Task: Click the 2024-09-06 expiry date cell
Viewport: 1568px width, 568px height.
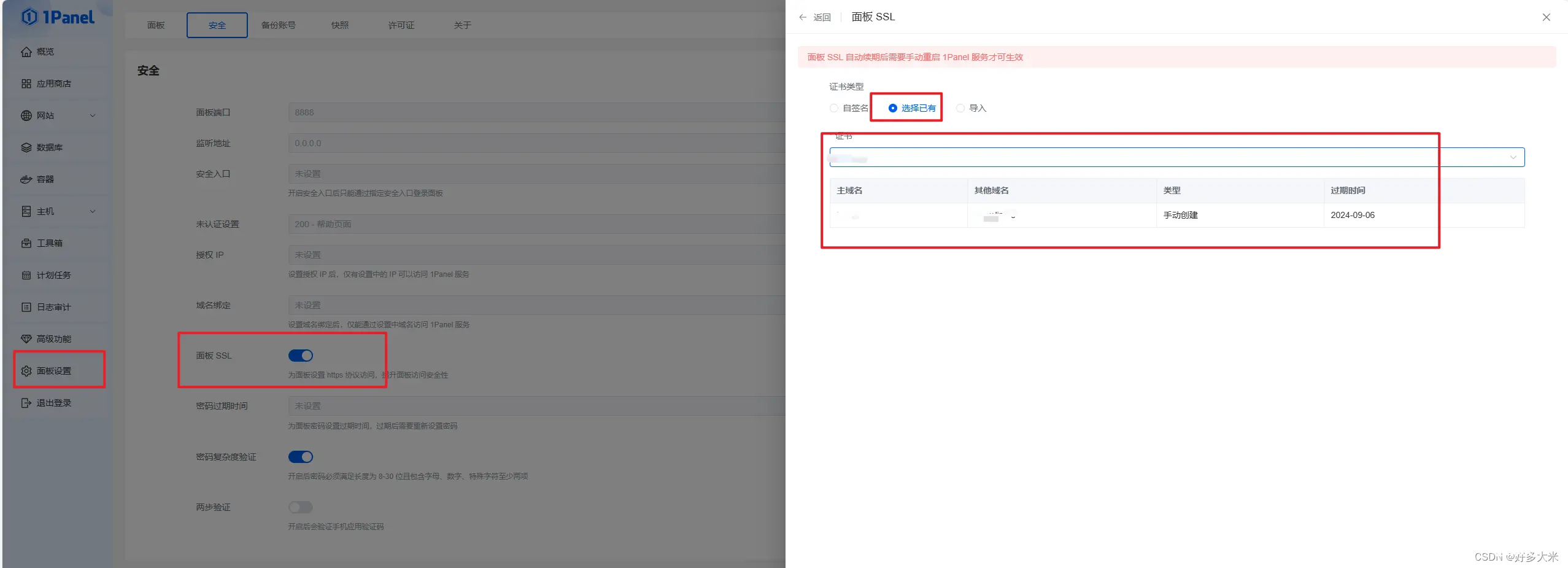Action: (1424, 215)
